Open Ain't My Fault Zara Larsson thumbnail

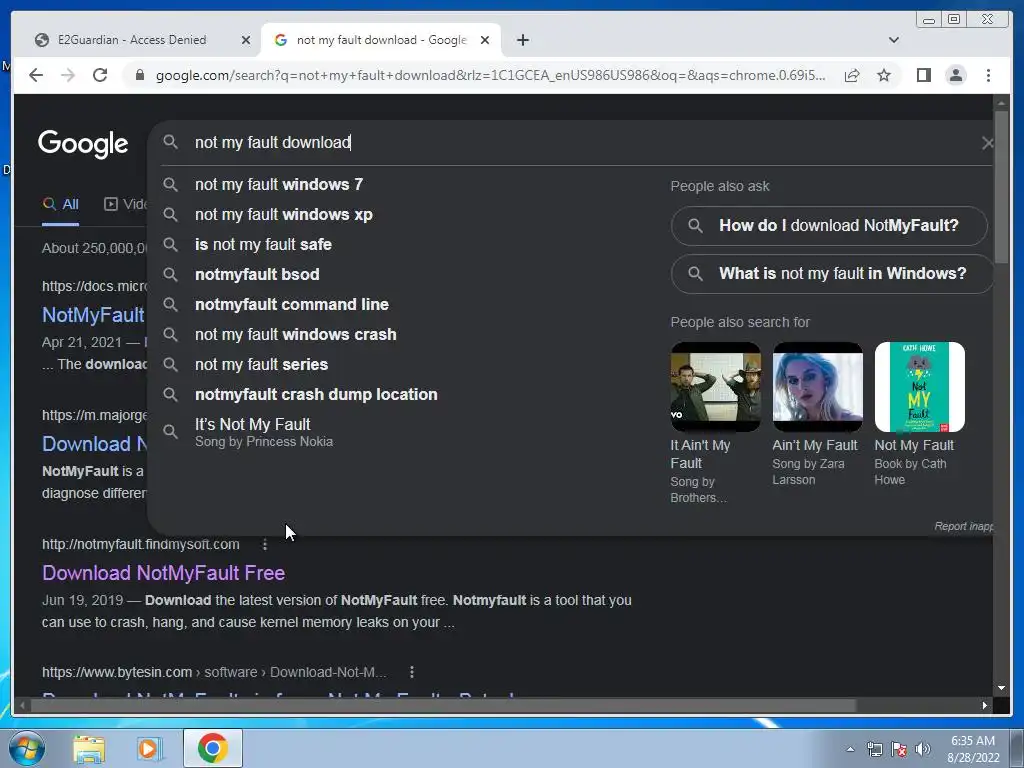[817, 387]
